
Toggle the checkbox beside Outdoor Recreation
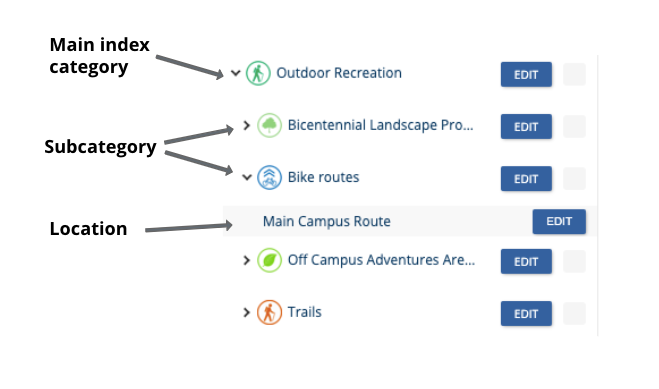click(574, 74)
